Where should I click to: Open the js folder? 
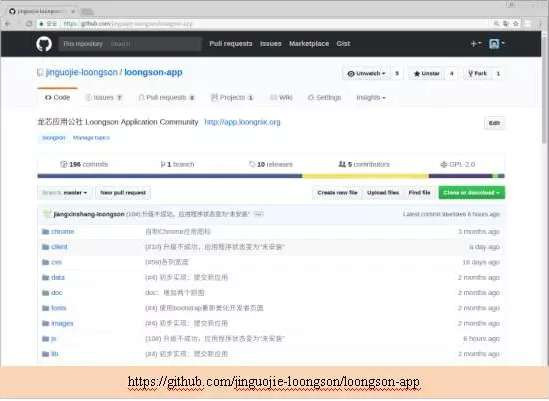(x=54, y=339)
